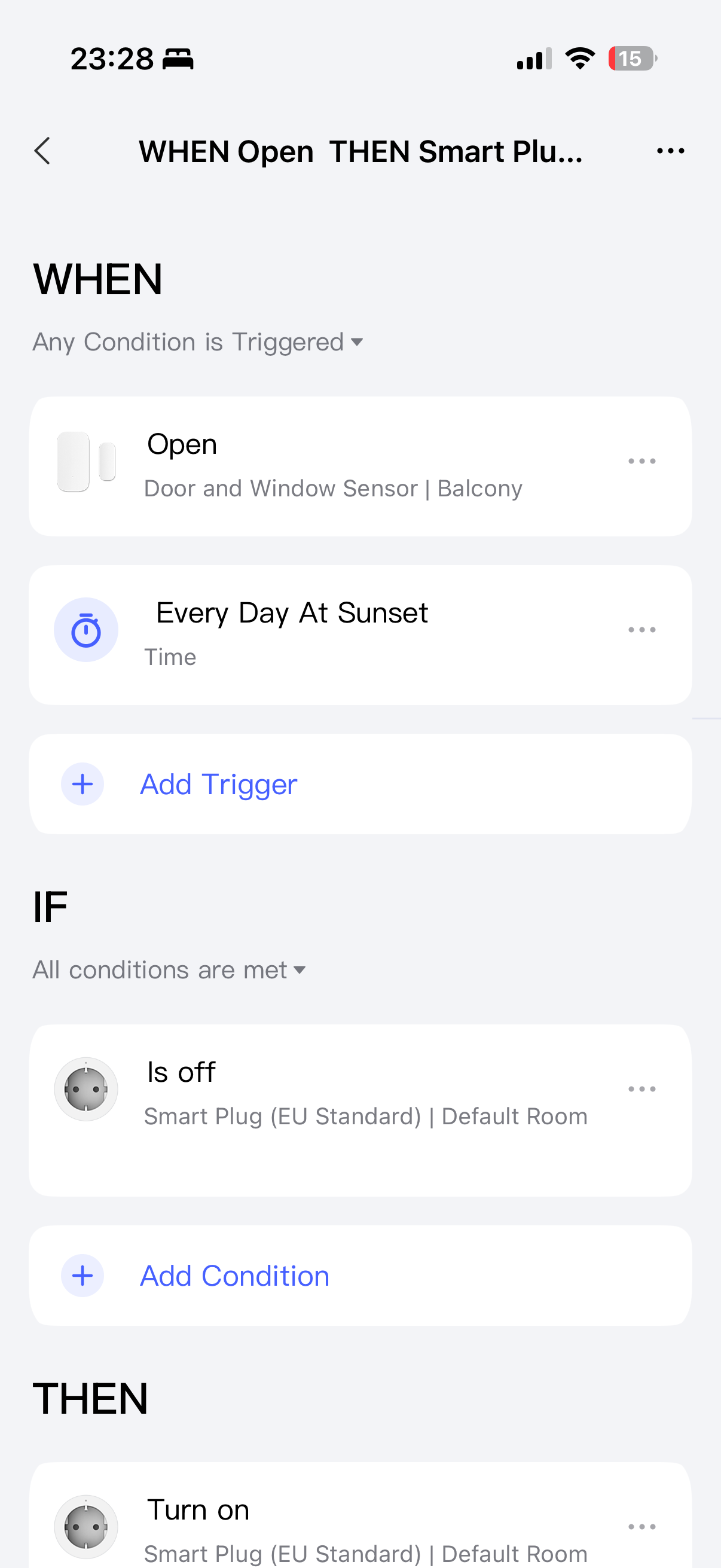The image size is (721, 1568).
Task: Tap the back arrow icon
Action: [x=42, y=151]
